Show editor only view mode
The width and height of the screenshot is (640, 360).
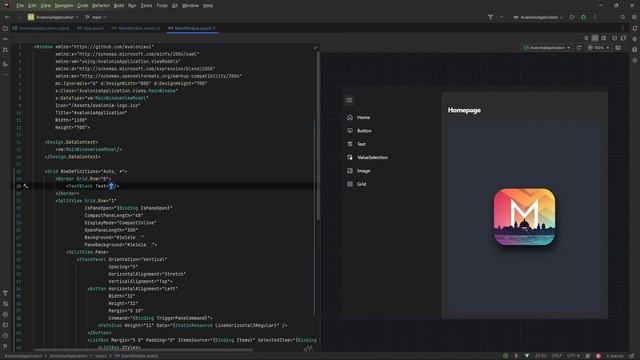(x=586, y=38)
